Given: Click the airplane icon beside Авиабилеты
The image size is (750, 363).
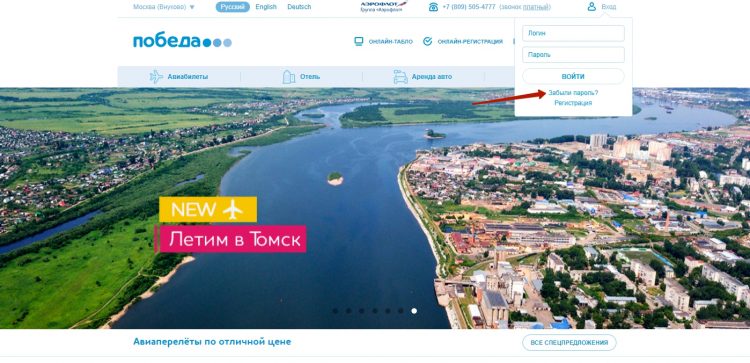Looking at the screenshot, I should (x=156, y=77).
